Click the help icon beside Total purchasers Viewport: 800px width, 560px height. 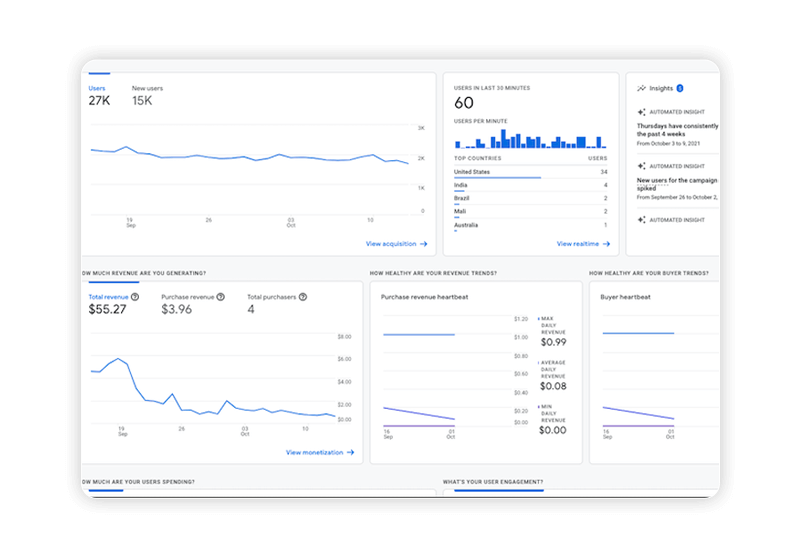click(303, 297)
